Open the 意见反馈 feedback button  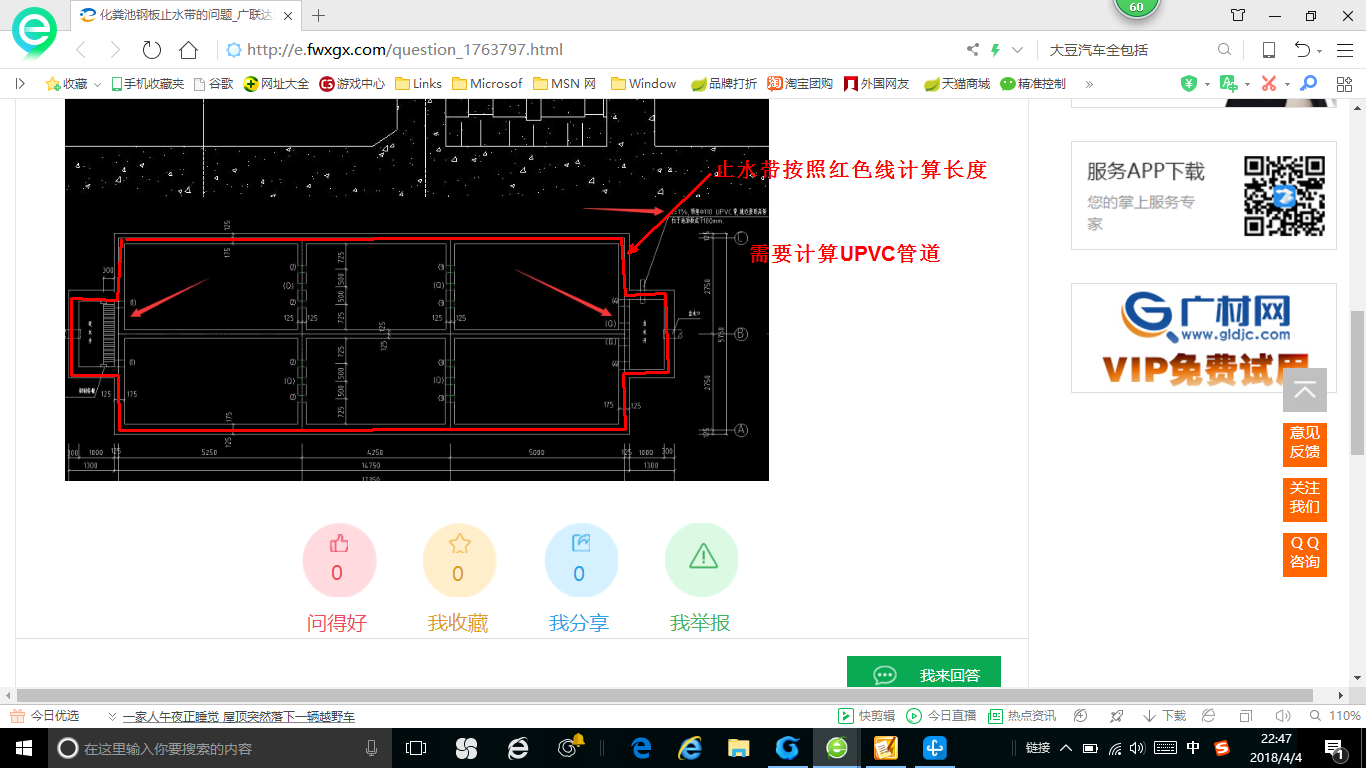pos(1305,444)
